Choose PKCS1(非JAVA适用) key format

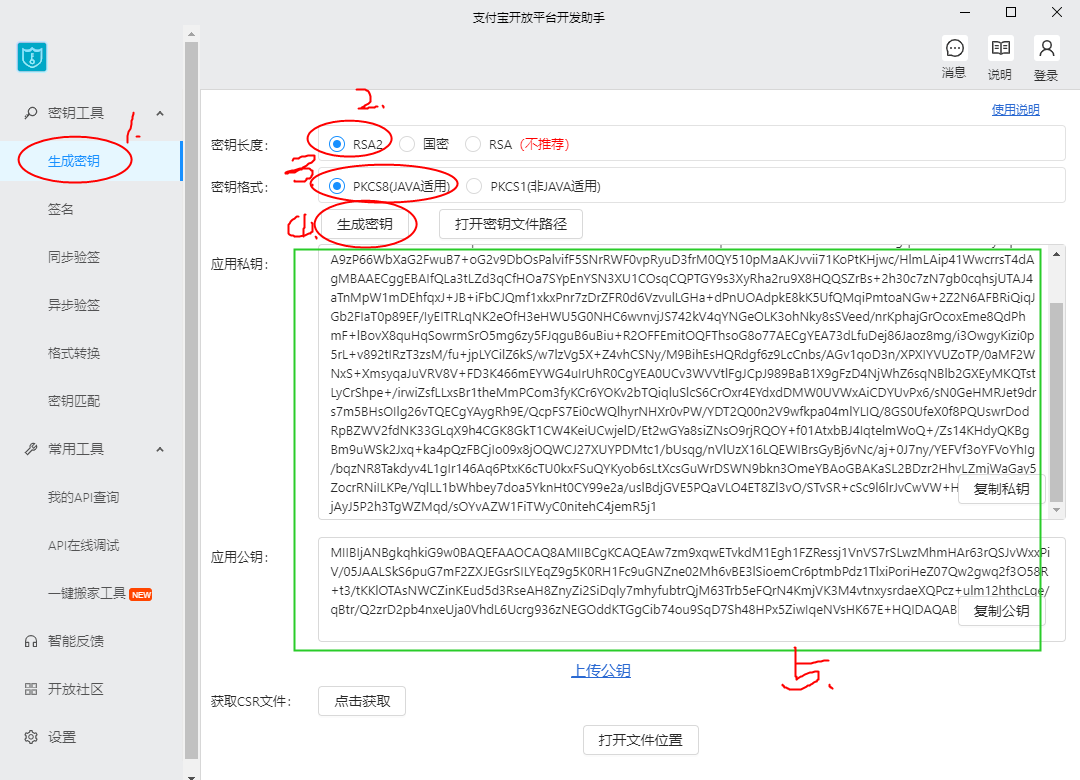474,186
